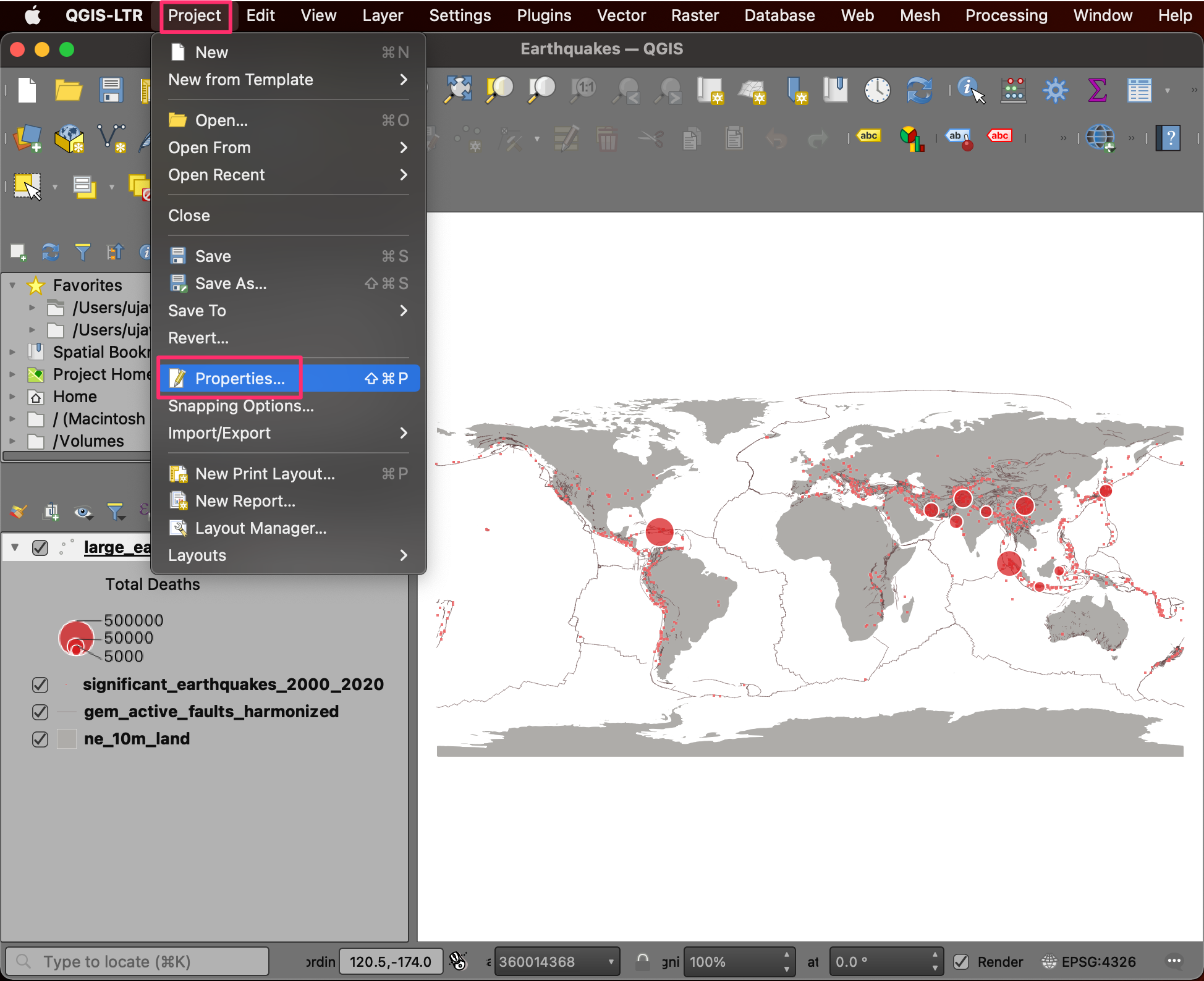
Task: Click the Type to locate search field
Action: (137, 962)
